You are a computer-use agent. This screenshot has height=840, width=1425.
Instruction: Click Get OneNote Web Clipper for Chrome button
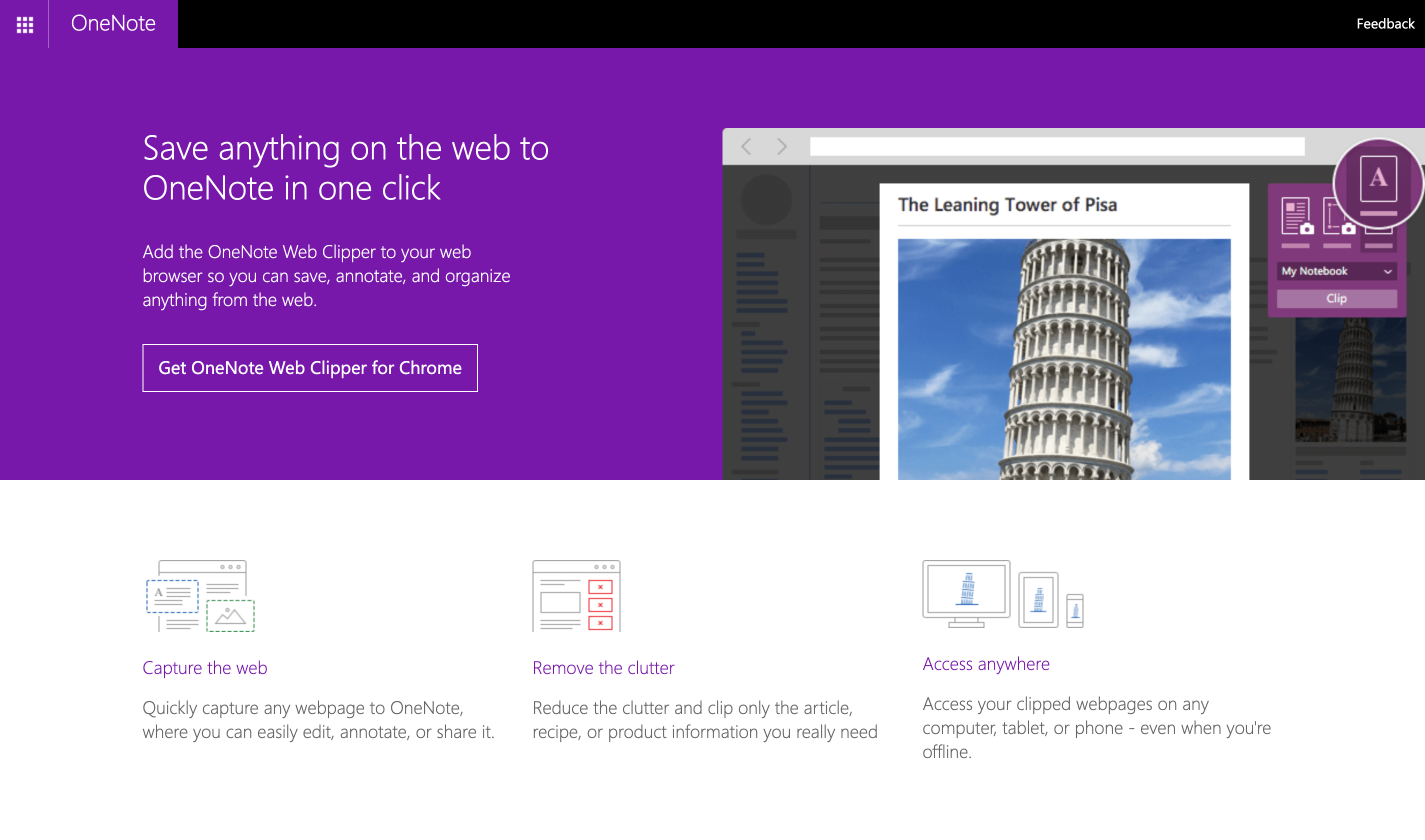tap(310, 367)
